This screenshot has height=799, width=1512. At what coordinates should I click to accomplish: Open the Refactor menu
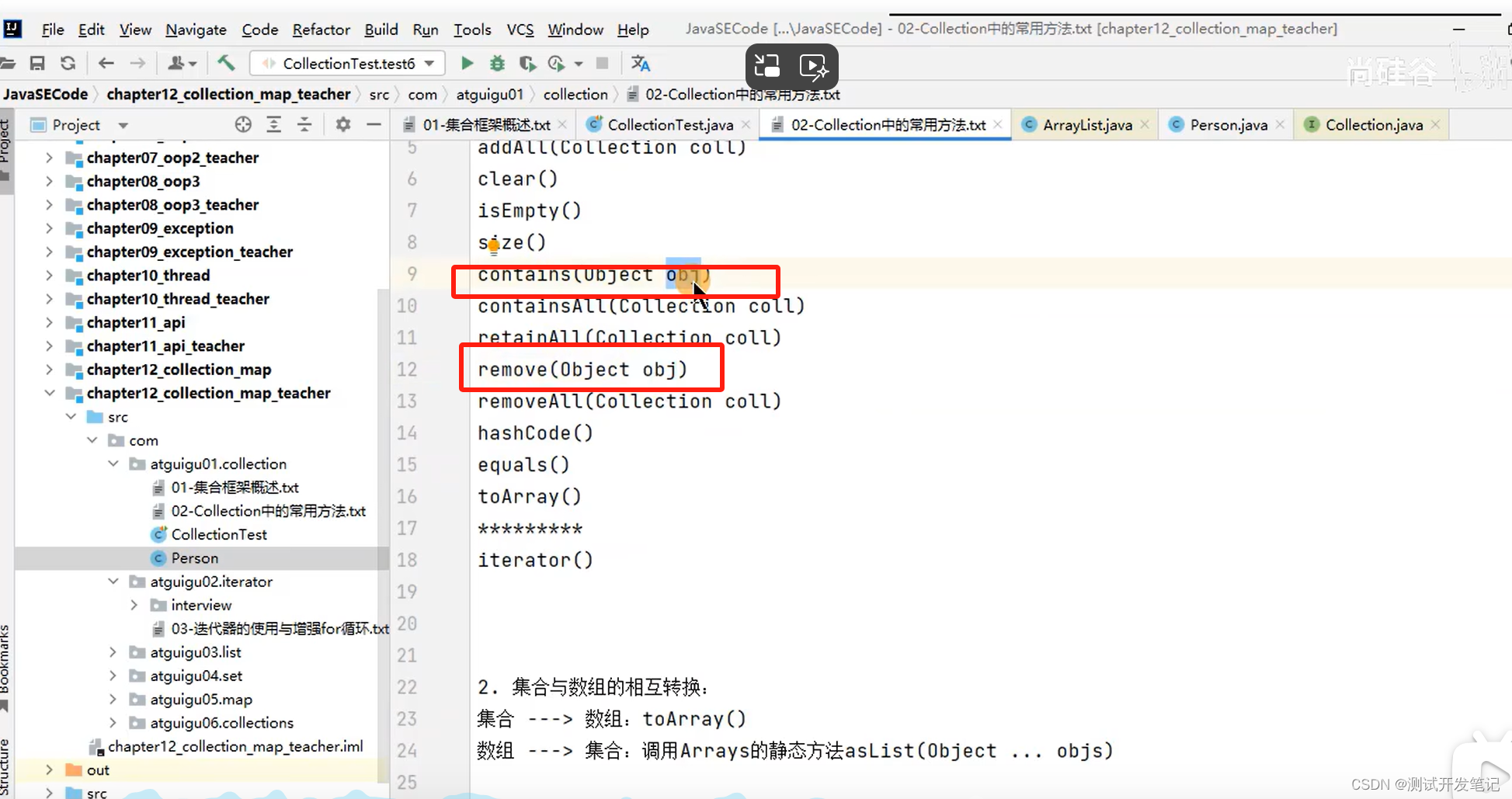pos(321,30)
